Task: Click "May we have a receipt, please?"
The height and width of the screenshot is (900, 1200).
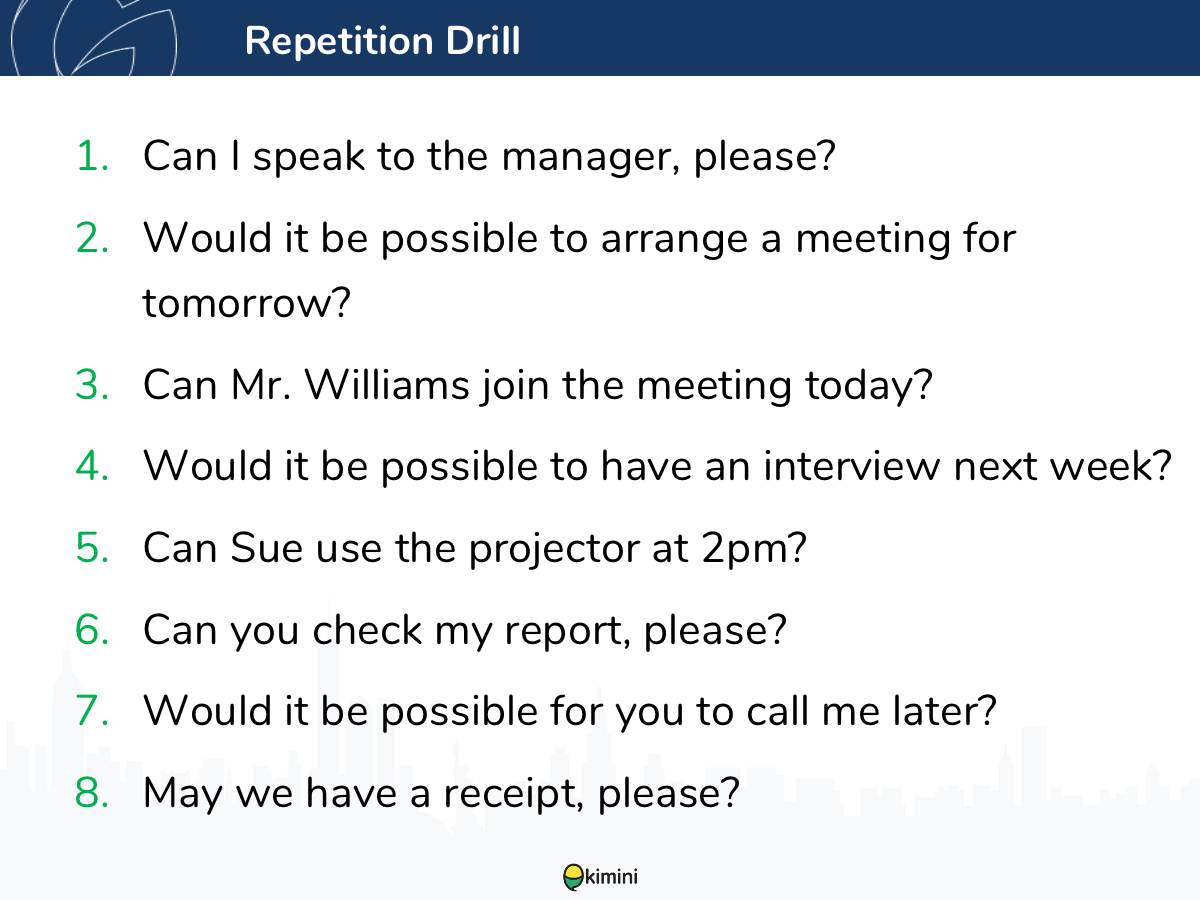Action: pyautogui.click(x=441, y=795)
